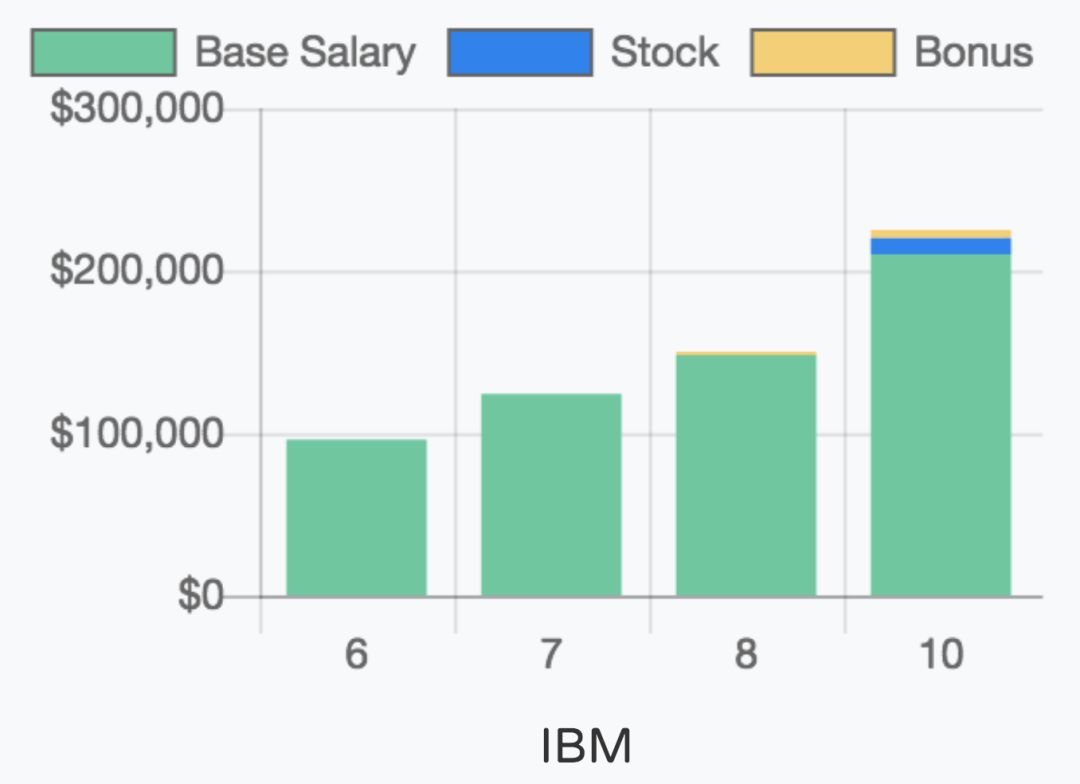1080x784 pixels.
Task: Click the yellow Bonus segment on level 10
Action: (940, 234)
